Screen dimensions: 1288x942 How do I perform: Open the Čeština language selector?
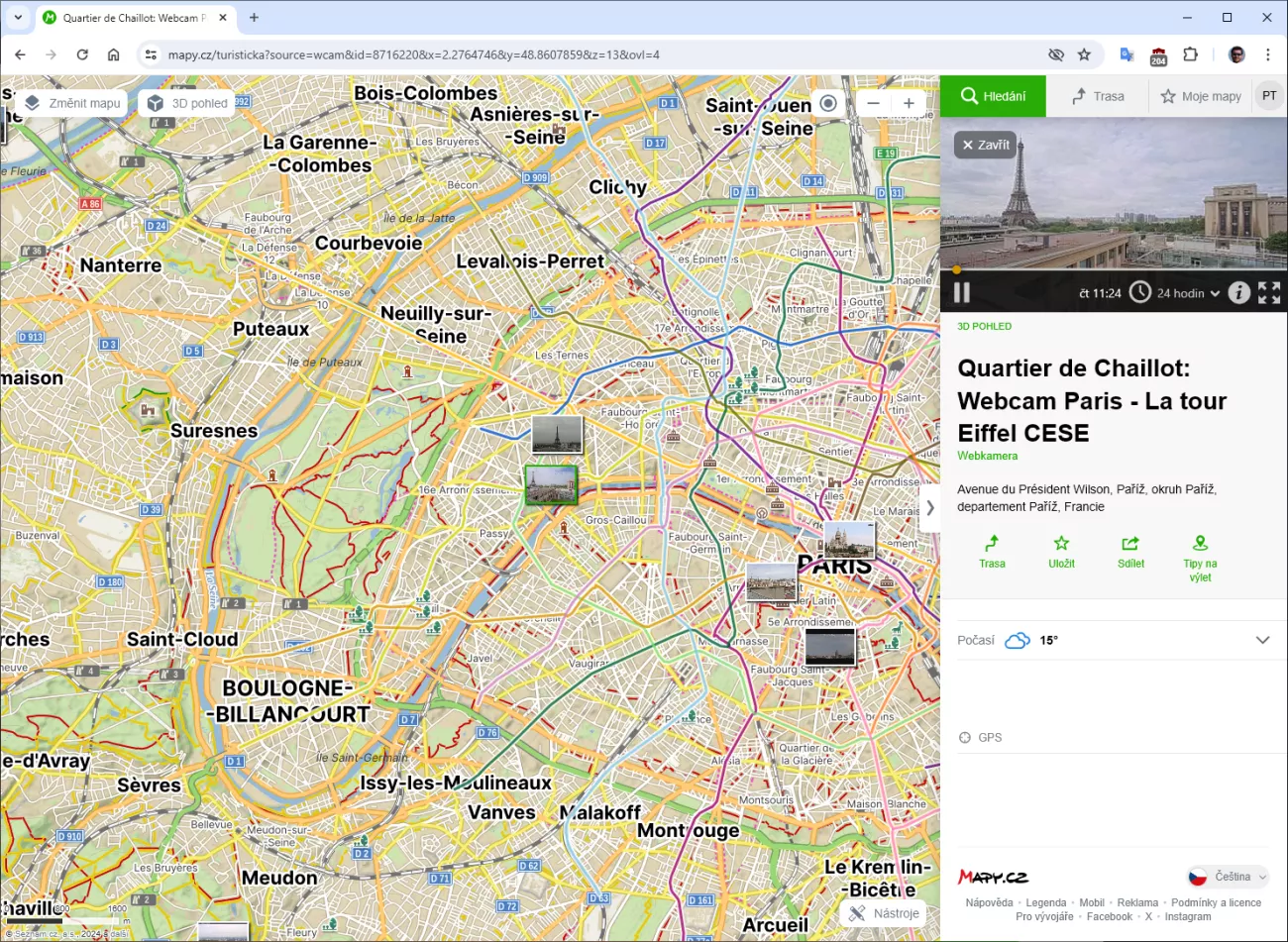click(x=1229, y=877)
